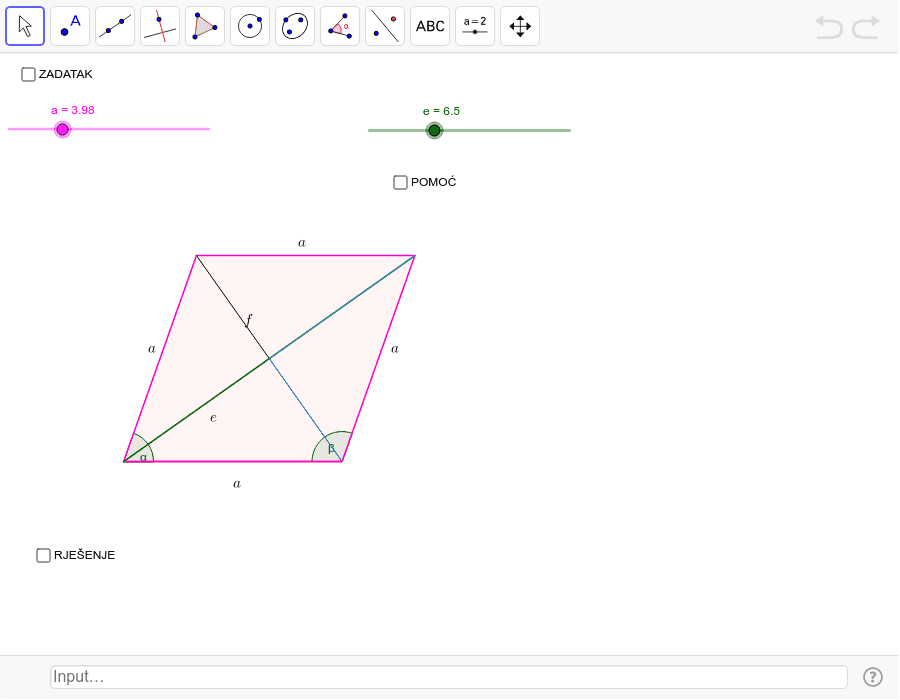Check the POMOĆ checkbox
Image resolution: width=900 pixels, height=700 pixels.
pyautogui.click(x=400, y=182)
